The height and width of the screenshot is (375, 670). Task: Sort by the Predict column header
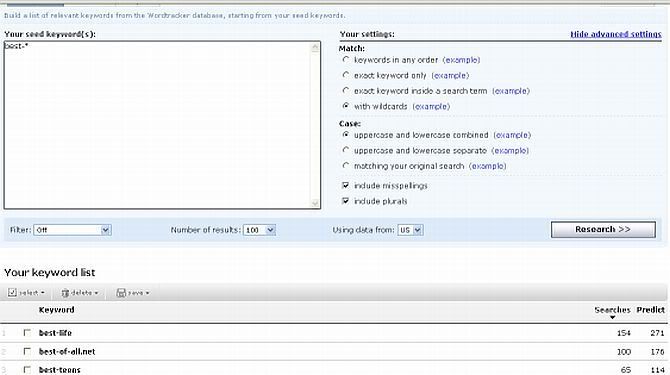coord(650,310)
